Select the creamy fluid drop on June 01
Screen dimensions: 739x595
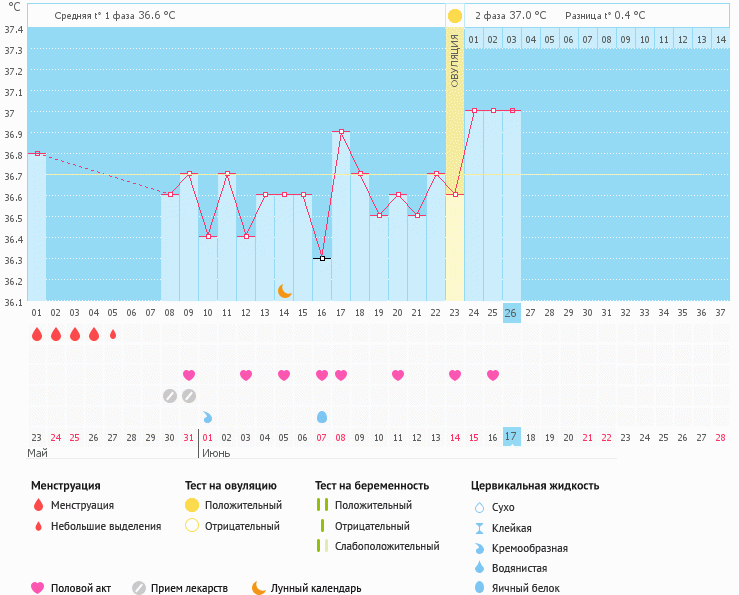(208, 417)
